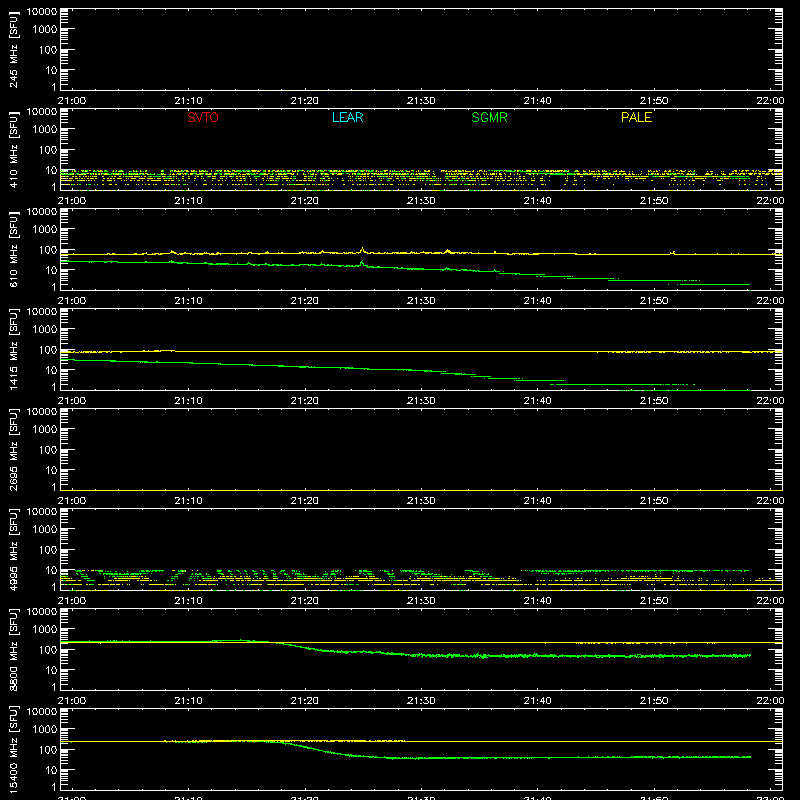
Task: Click 21:10 under the 2695 MHz panel
Action: 188,501
